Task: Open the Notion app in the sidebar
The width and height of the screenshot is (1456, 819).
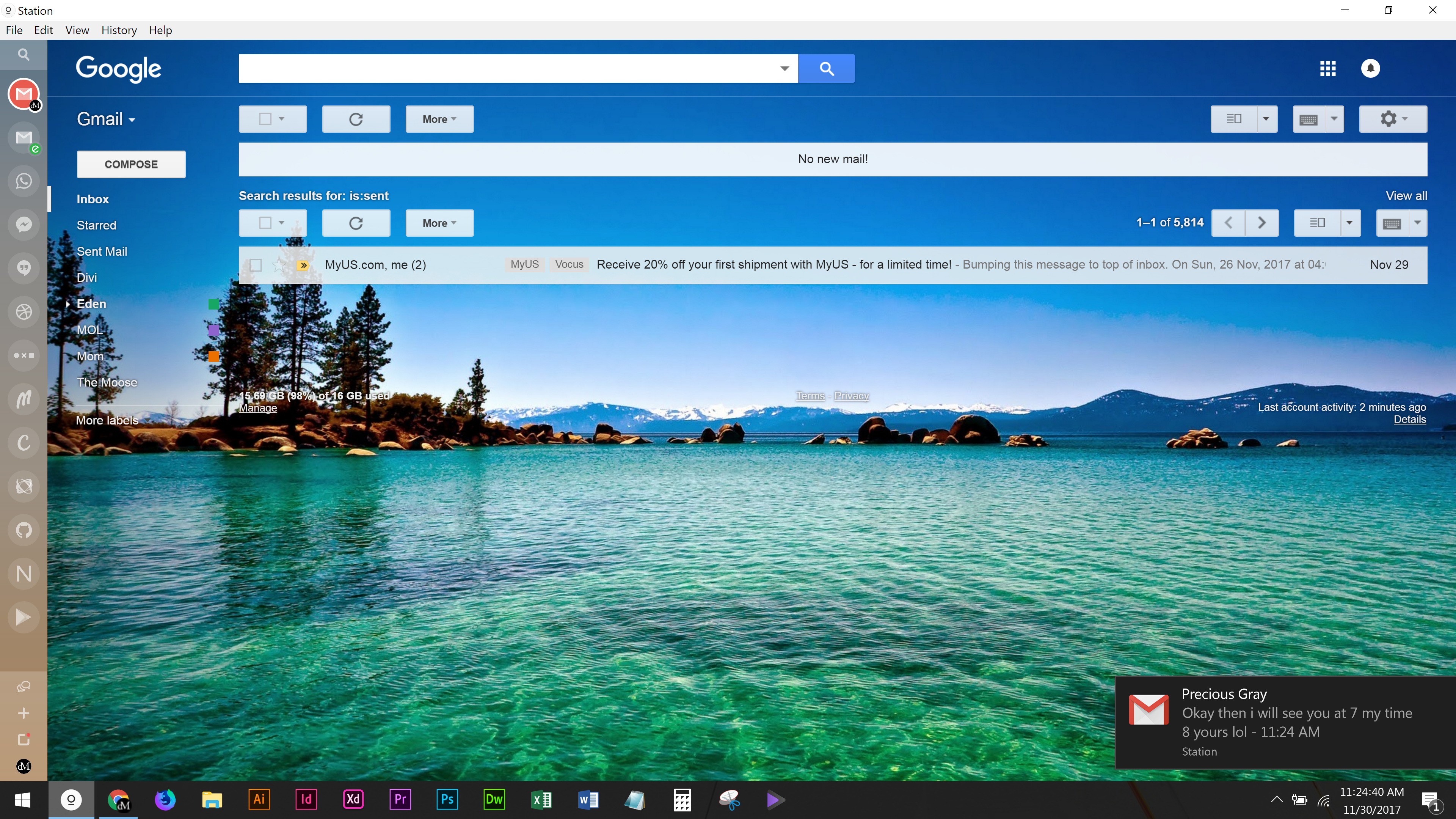Action: pos(24,574)
